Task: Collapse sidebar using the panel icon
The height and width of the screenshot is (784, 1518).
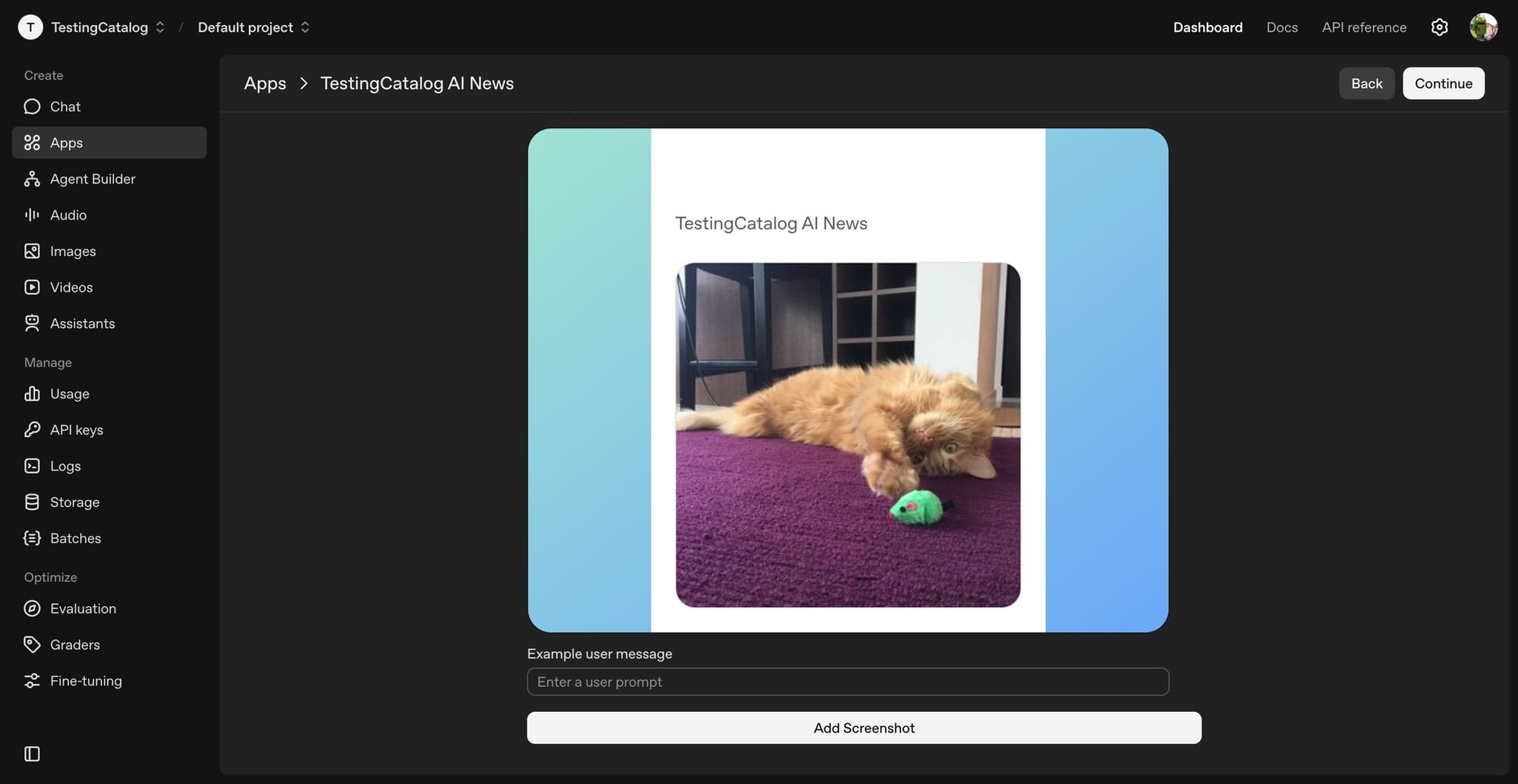Action: pyautogui.click(x=32, y=754)
